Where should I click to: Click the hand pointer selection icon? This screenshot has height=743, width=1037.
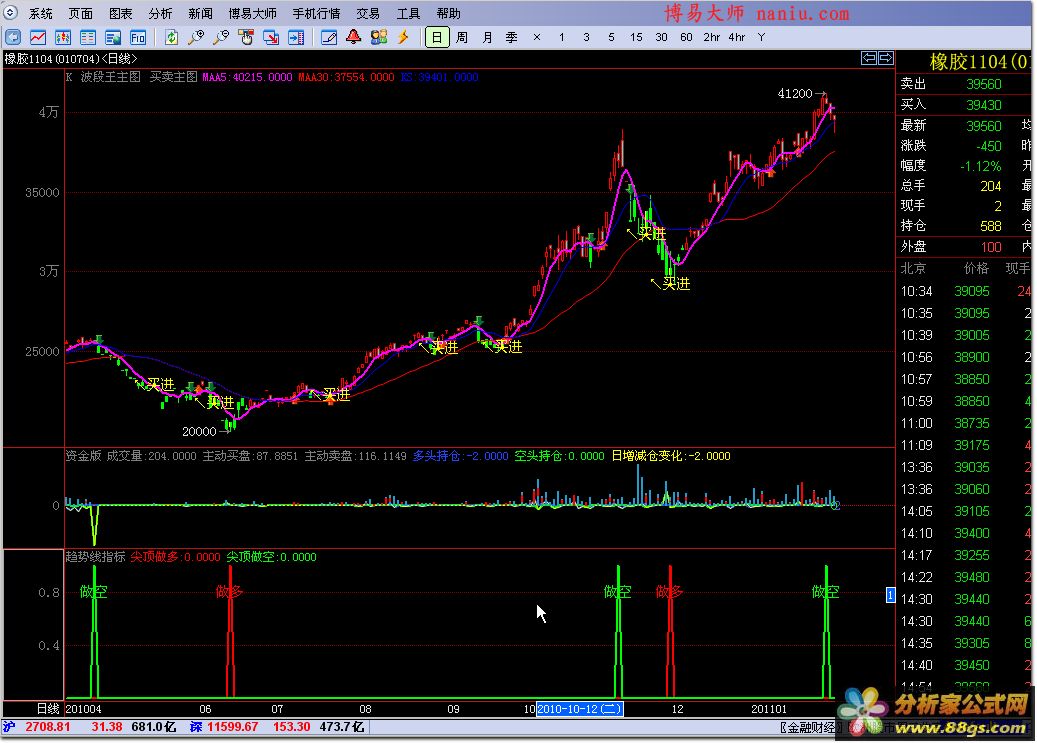pos(246,38)
